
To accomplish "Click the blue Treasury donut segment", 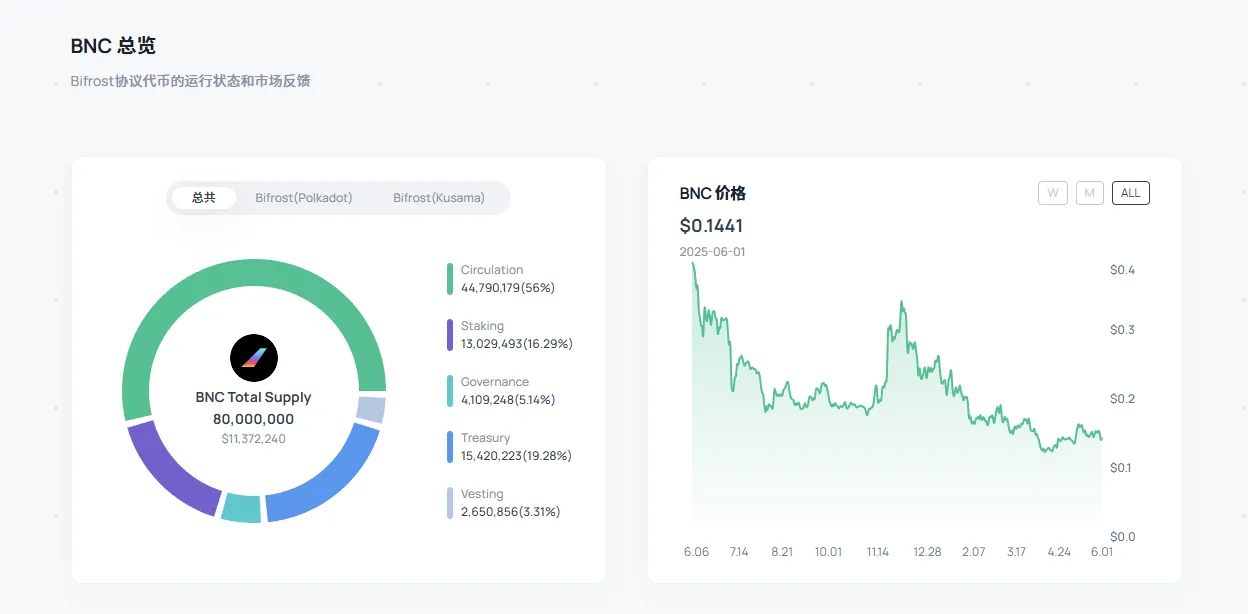I will coord(330,480).
